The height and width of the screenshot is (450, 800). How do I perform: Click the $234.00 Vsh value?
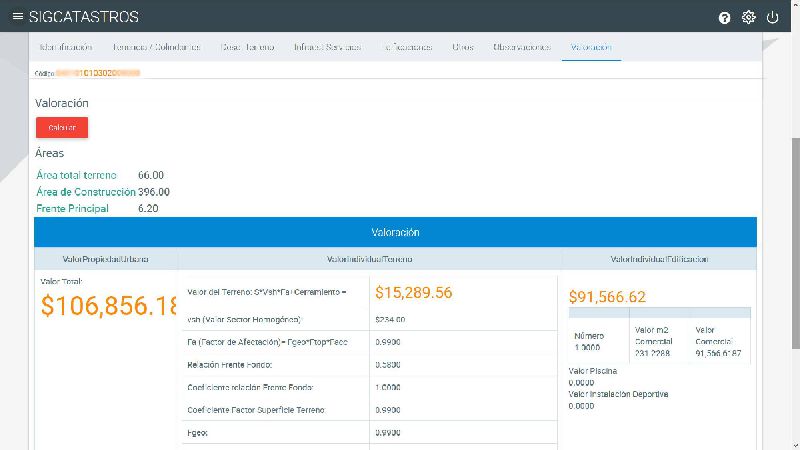(x=390, y=319)
